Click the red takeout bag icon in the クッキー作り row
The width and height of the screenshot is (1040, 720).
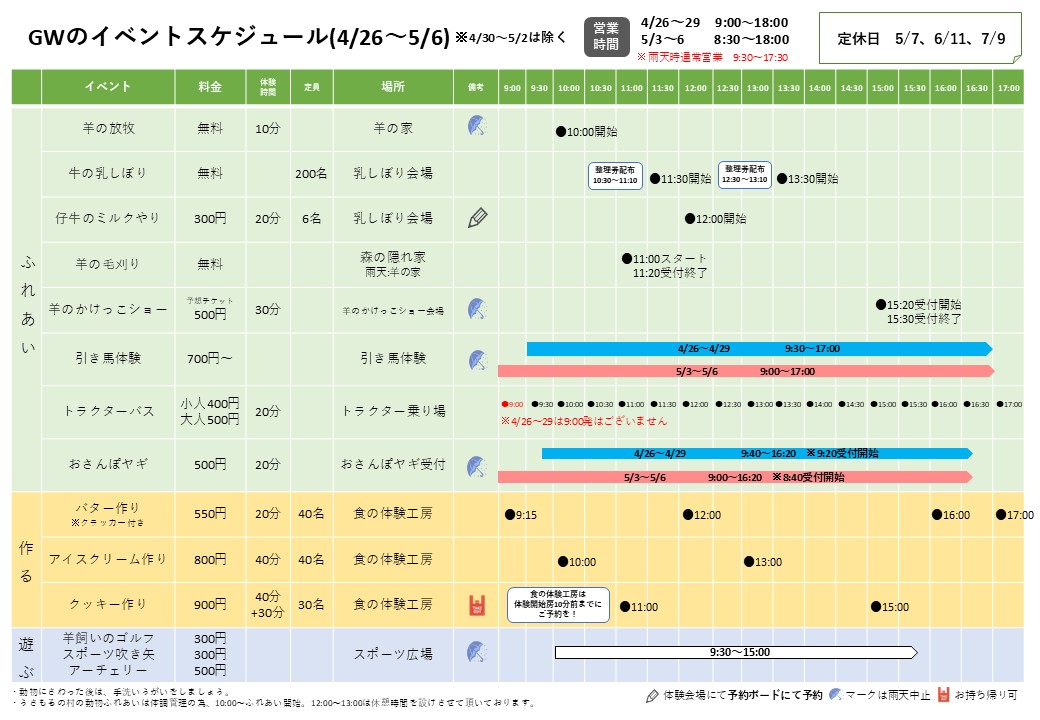[x=477, y=605]
